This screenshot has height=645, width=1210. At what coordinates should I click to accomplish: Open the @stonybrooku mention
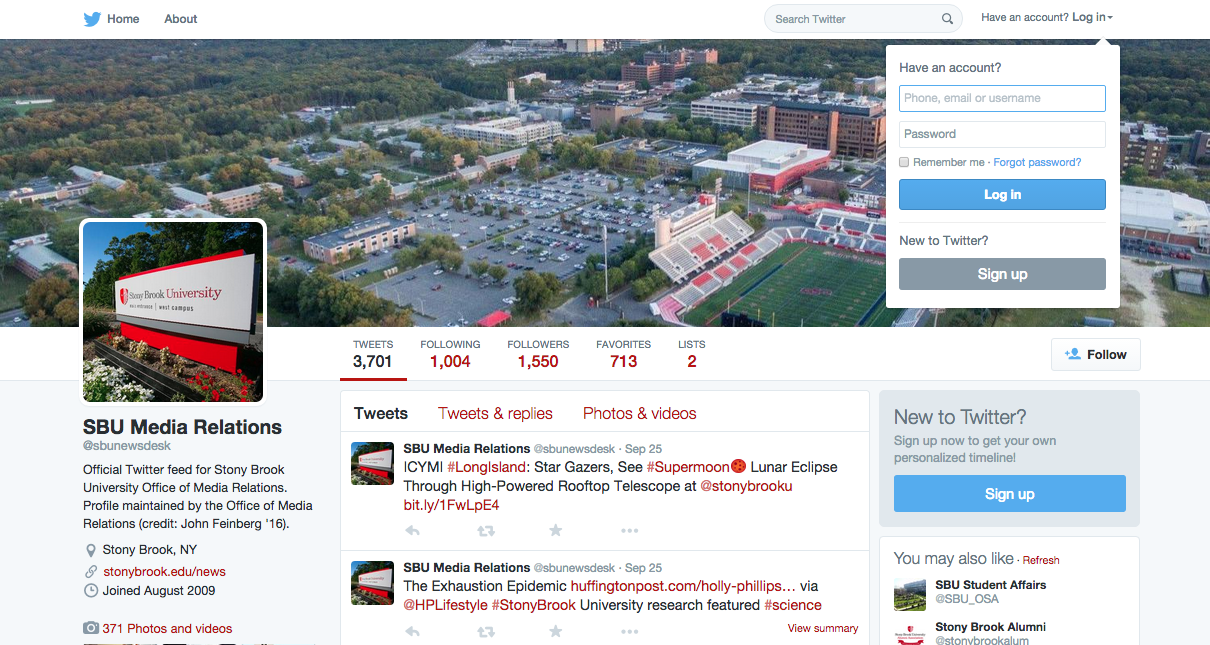pos(746,486)
